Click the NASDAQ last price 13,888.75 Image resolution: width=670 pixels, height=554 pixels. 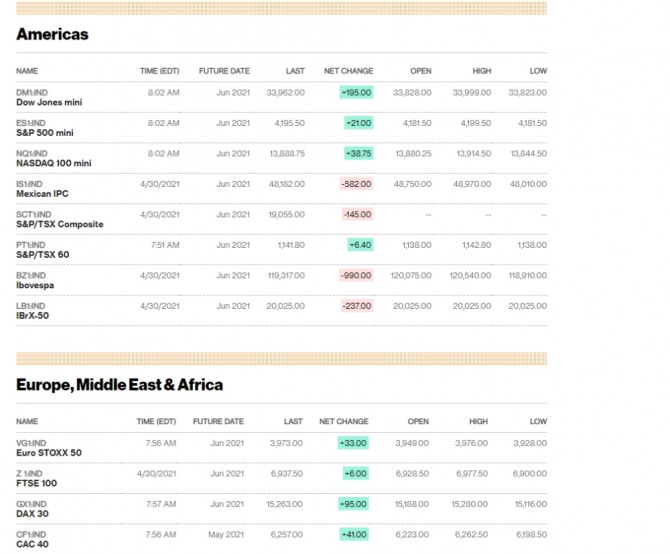[x=287, y=153]
